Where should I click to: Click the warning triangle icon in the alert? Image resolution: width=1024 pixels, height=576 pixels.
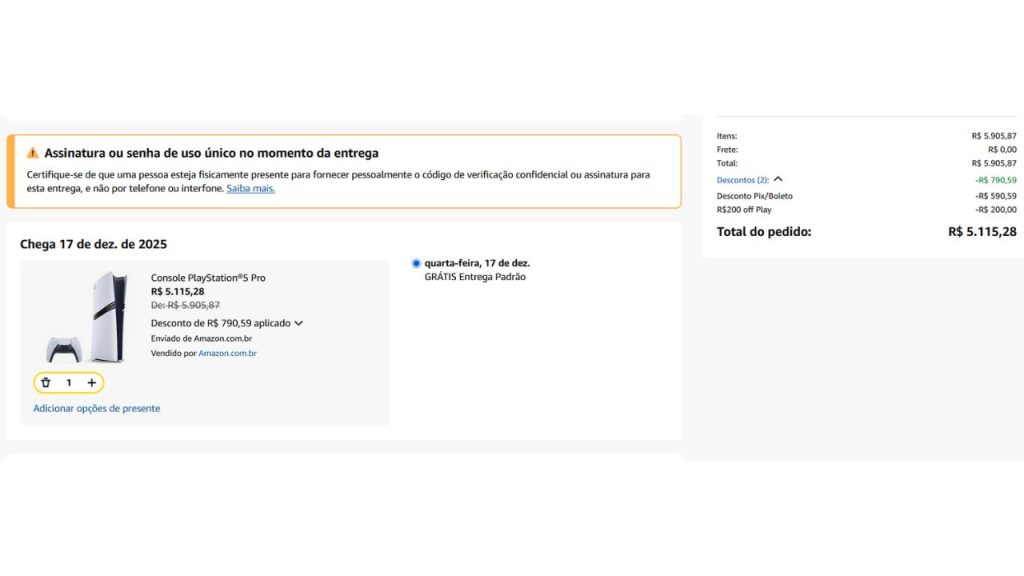pyautogui.click(x=33, y=153)
